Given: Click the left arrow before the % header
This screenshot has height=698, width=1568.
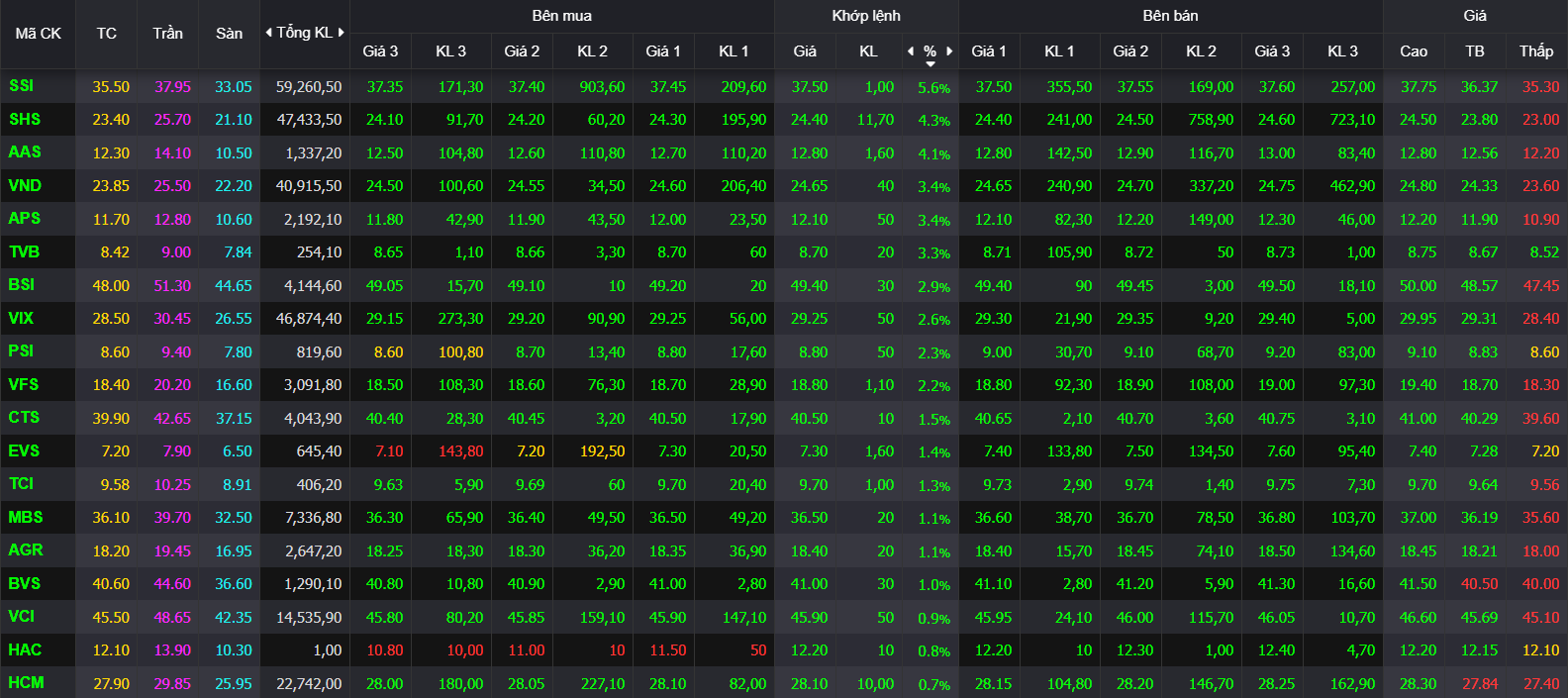Looking at the screenshot, I should [x=911, y=50].
